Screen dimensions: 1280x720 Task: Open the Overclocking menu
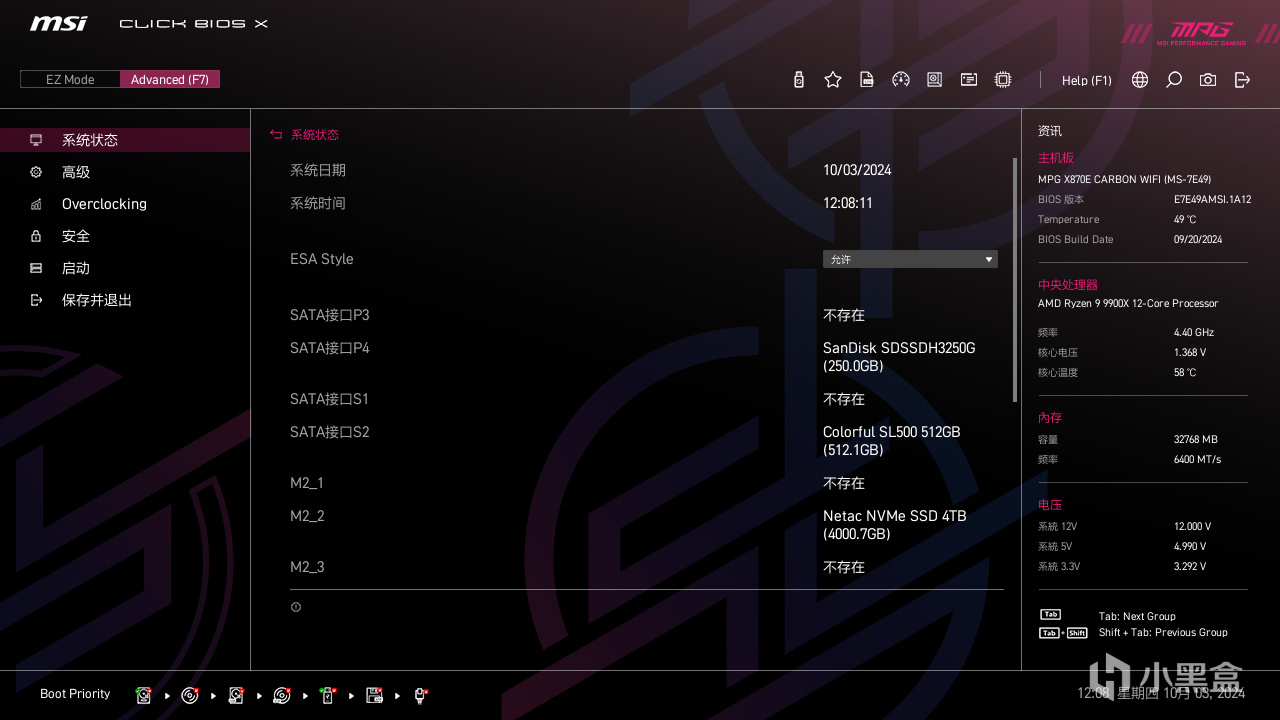[x=125, y=204]
